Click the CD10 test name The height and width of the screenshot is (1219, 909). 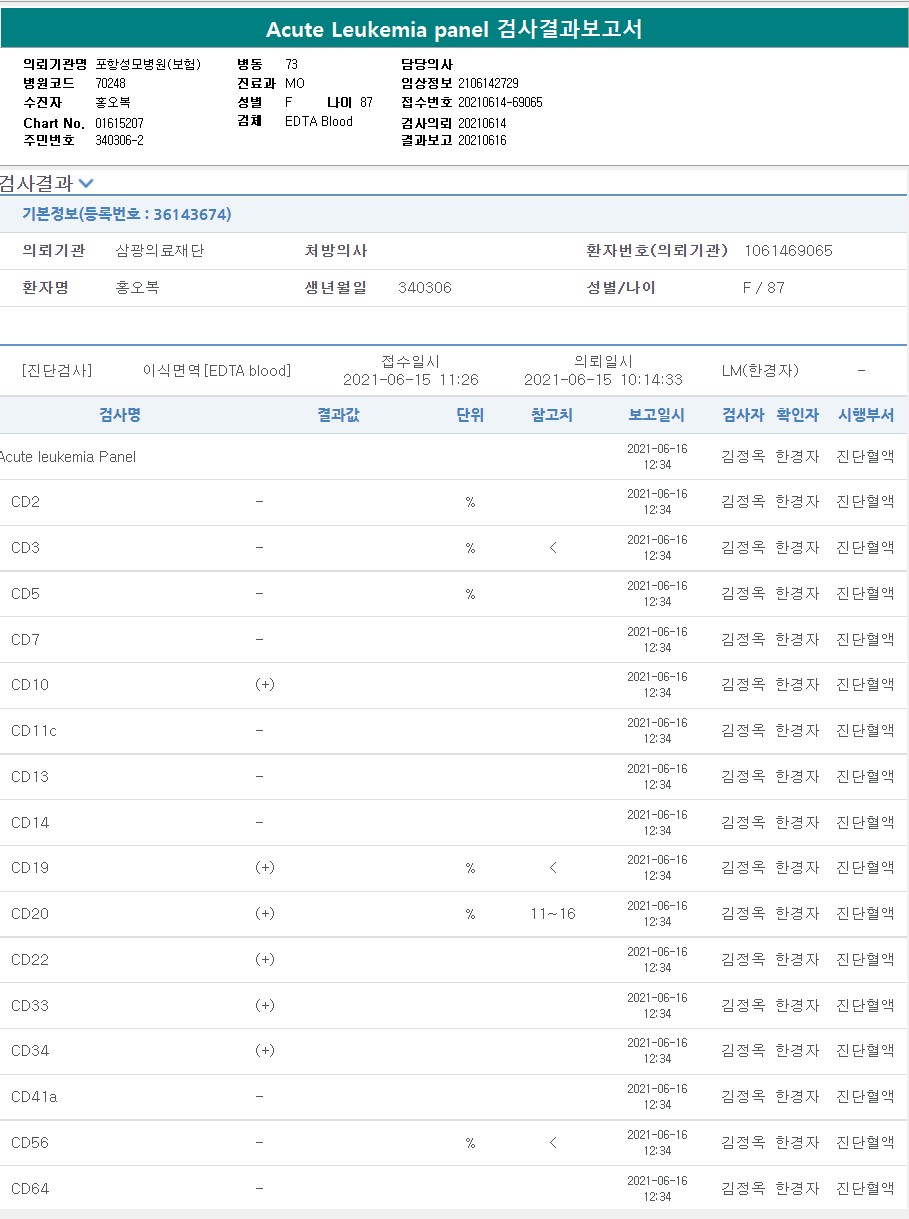(30, 685)
